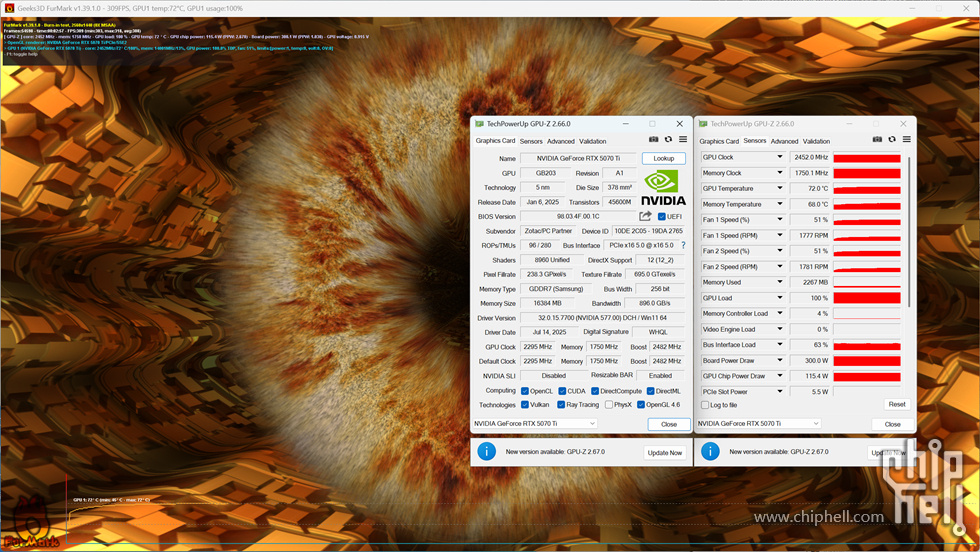Open the GPU Load sensor dropdown

pyautogui.click(x=779, y=298)
